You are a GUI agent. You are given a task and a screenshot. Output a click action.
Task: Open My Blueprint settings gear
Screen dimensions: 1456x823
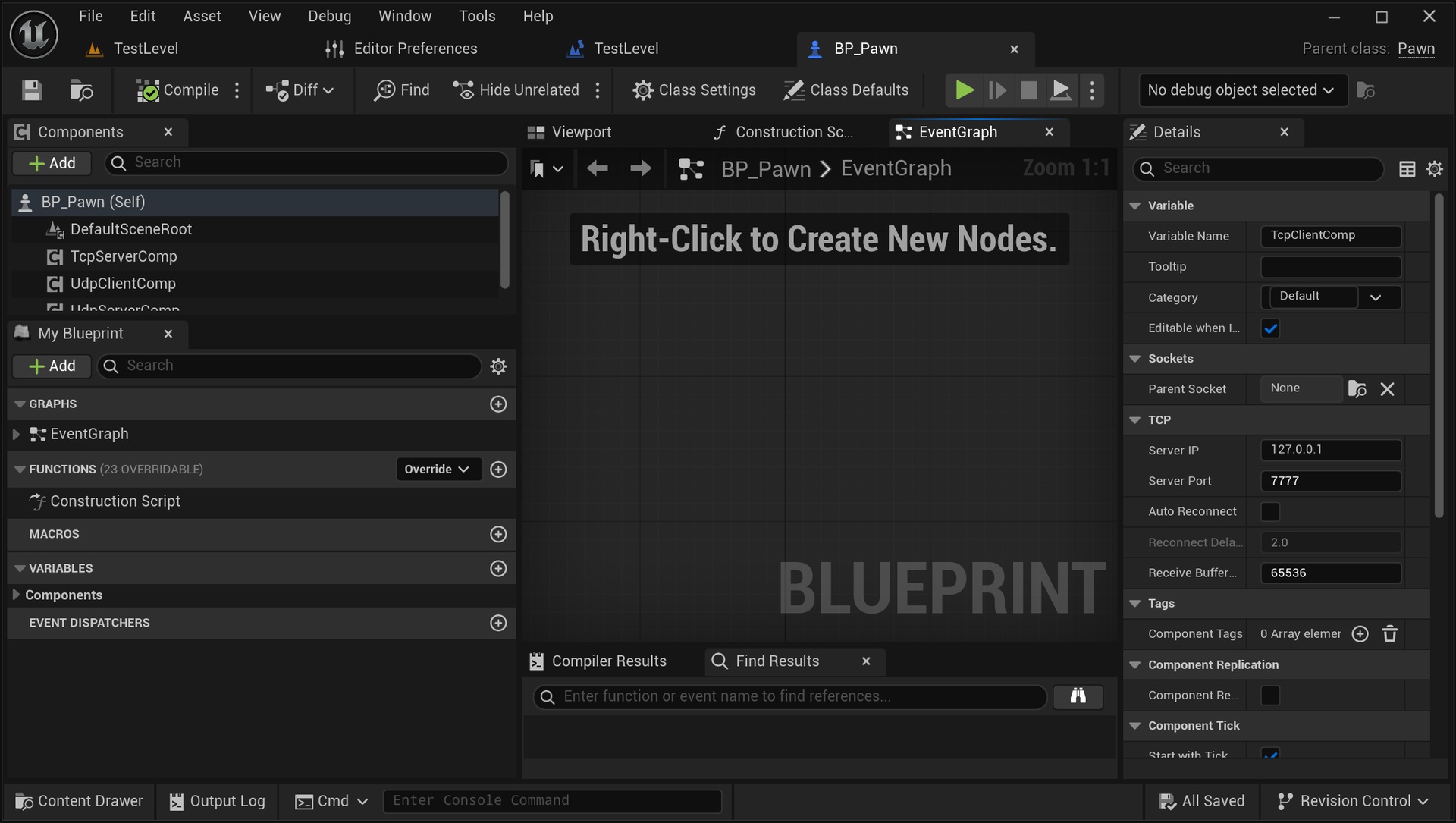pos(498,366)
